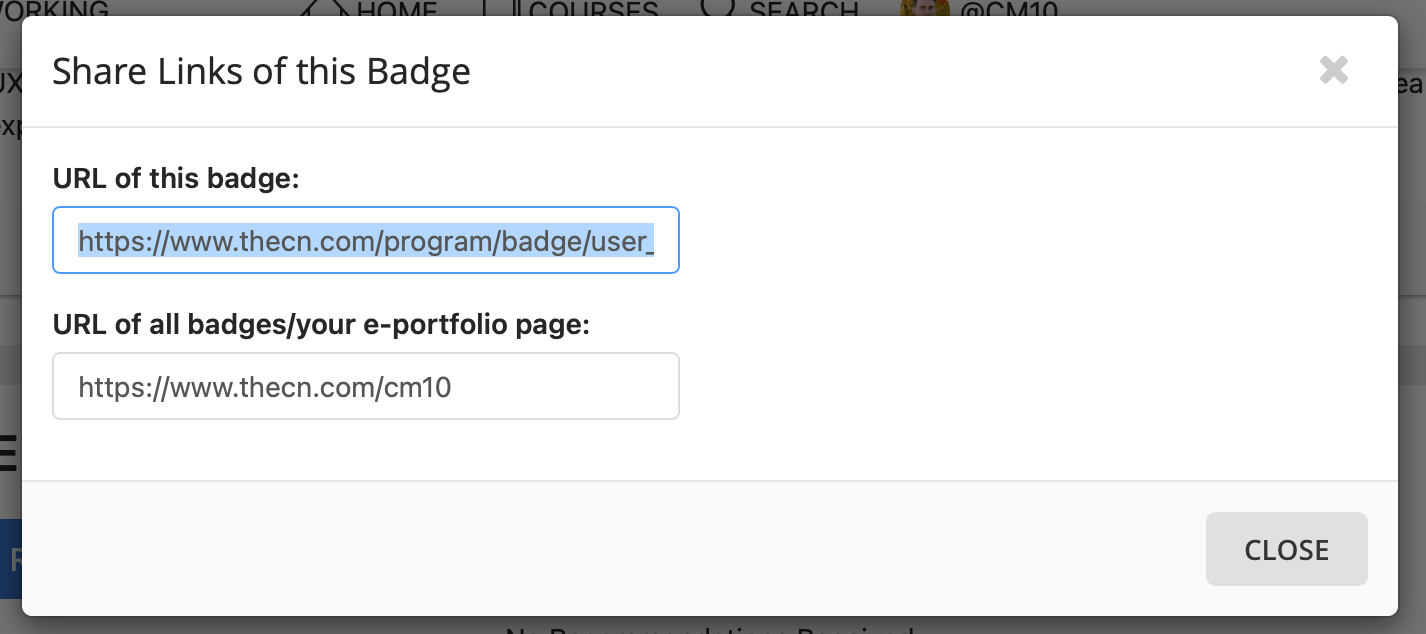This screenshot has height=634, width=1426.
Task: Select the e-portfolio page URL field
Action: click(x=366, y=386)
